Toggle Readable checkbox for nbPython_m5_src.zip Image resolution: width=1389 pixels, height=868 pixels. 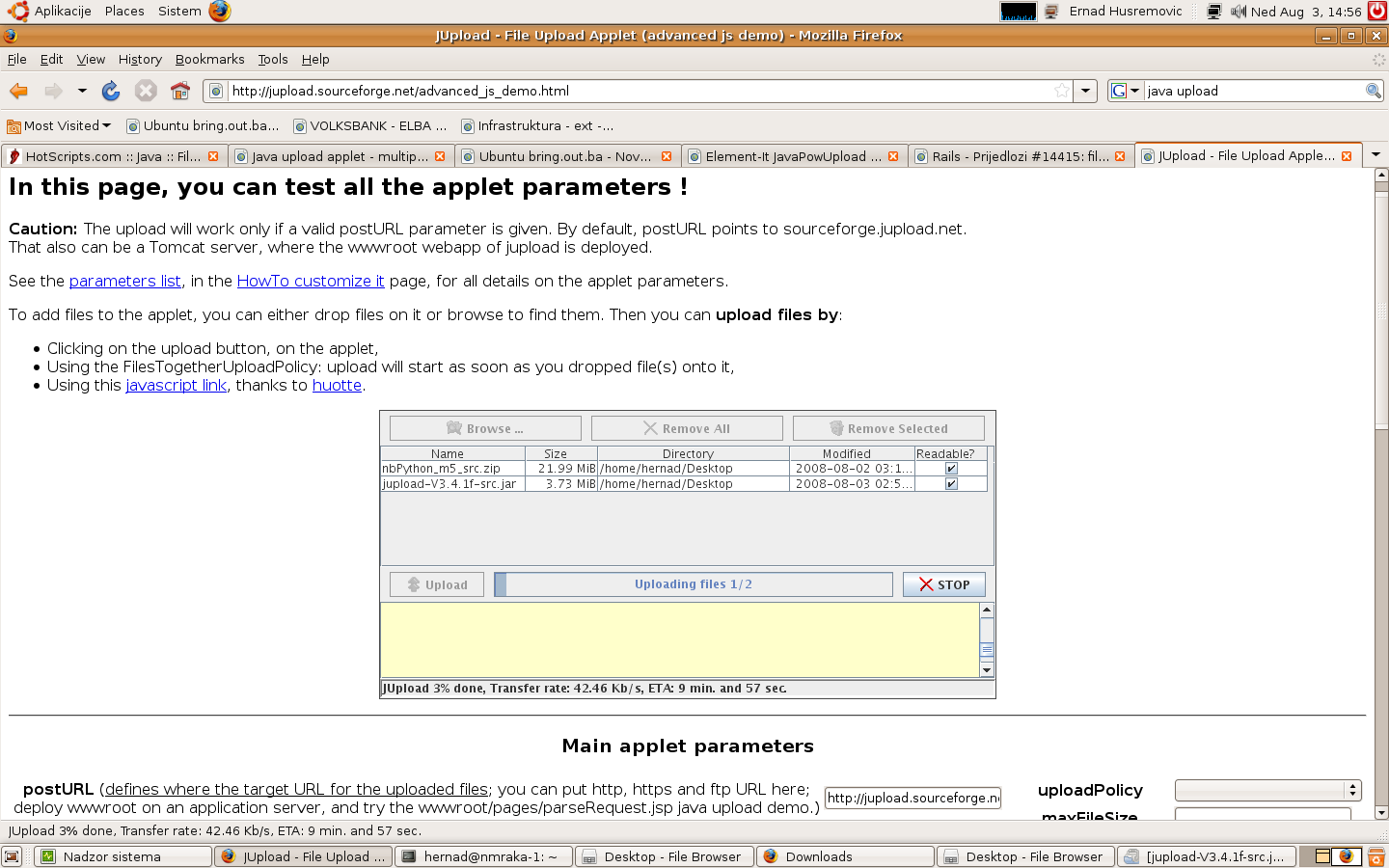pyautogui.click(x=951, y=469)
